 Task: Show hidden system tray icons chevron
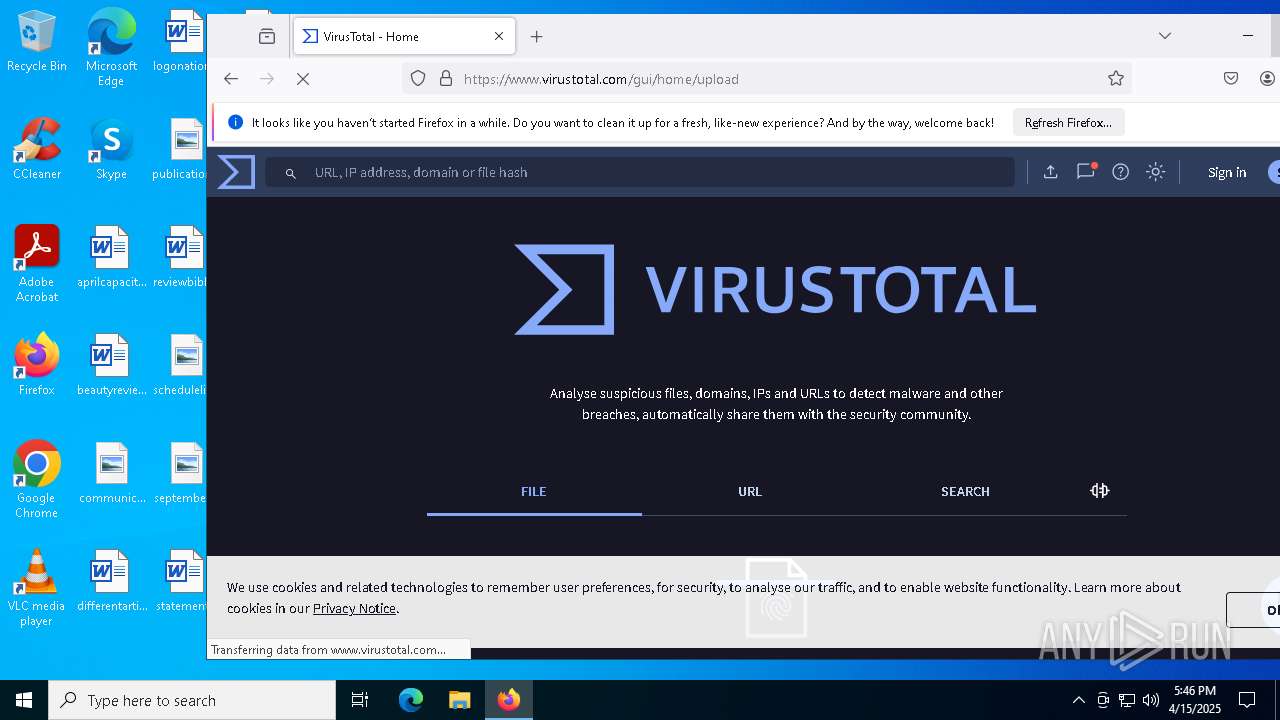pyautogui.click(x=1078, y=700)
